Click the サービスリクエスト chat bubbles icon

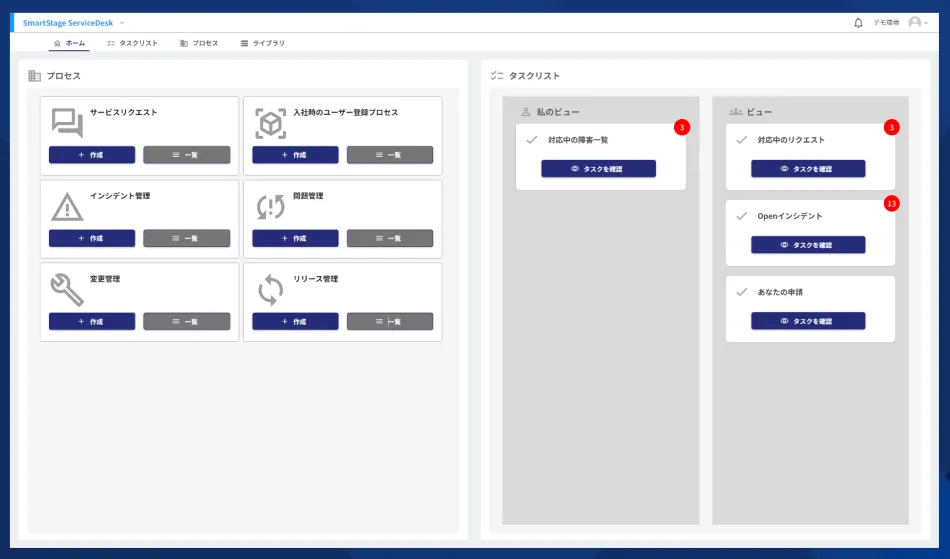click(67, 123)
